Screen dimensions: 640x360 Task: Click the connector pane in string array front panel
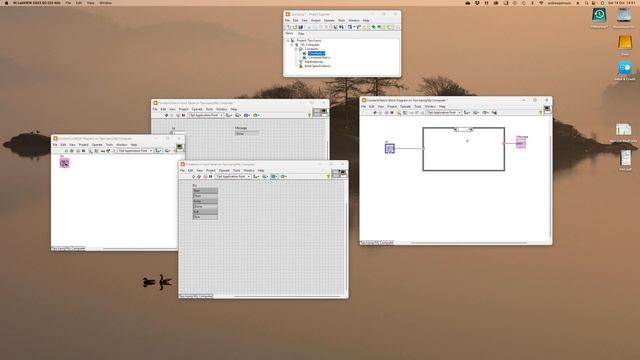[336, 174]
